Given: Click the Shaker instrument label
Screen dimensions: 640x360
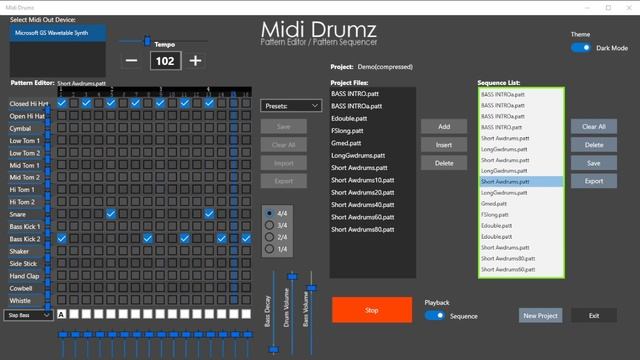Looking at the screenshot, I should [x=19, y=251].
